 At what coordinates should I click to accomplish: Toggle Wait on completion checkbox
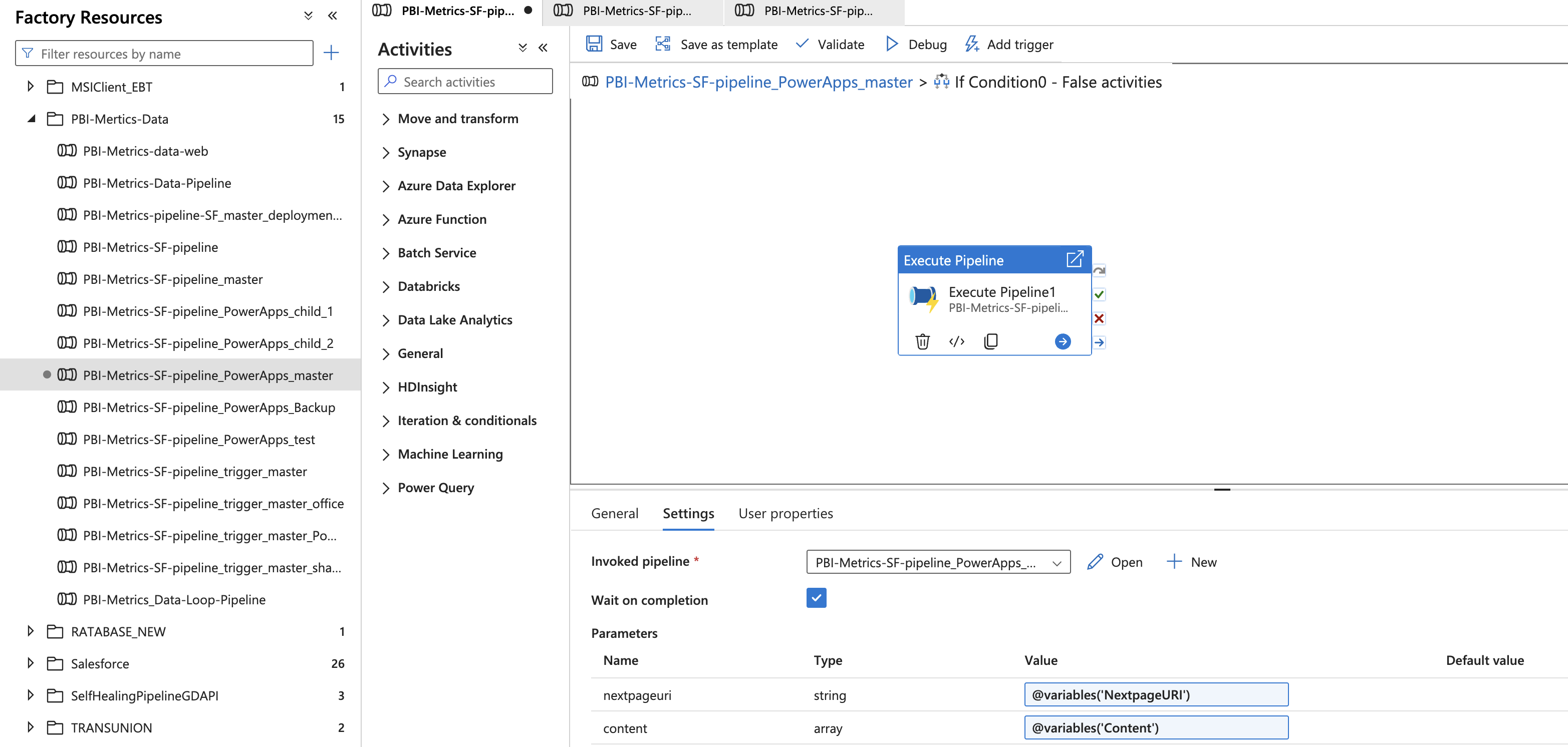click(x=816, y=598)
